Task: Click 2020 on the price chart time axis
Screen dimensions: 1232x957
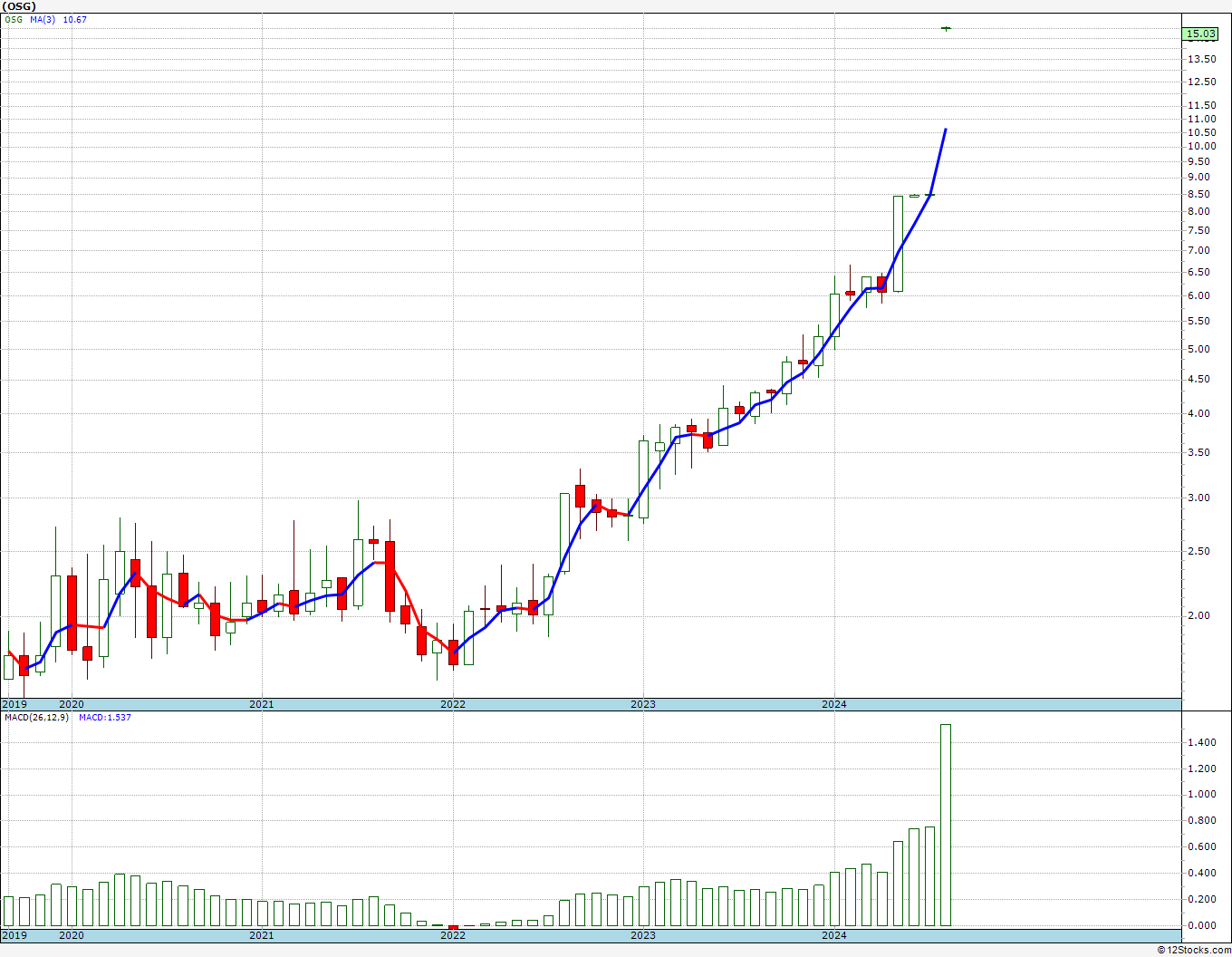Action: coord(71,704)
